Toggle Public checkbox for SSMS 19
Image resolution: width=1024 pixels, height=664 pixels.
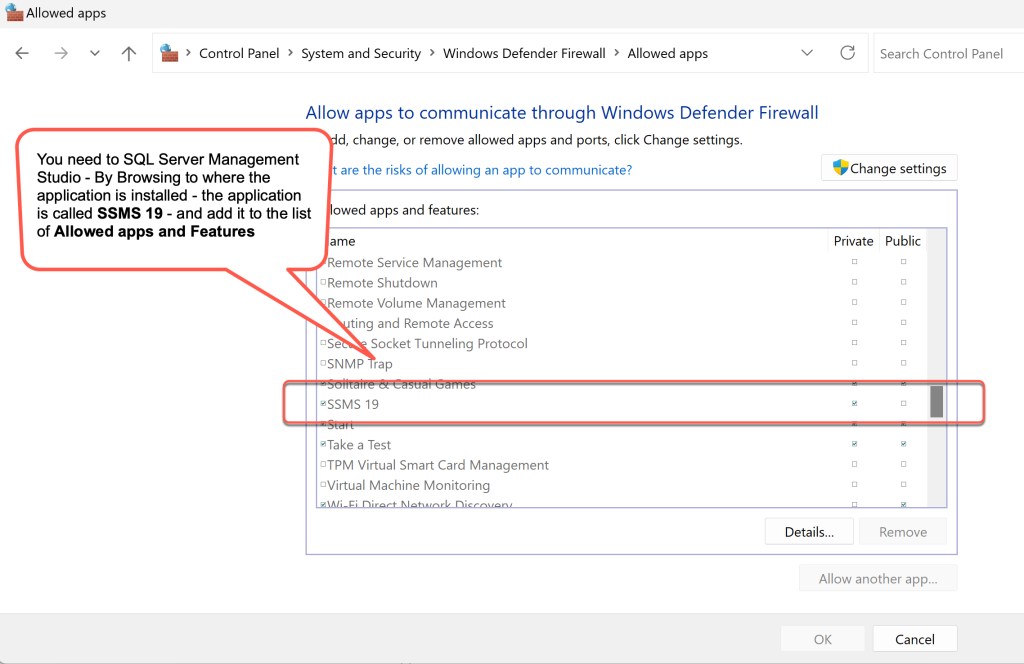[x=903, y=404]
